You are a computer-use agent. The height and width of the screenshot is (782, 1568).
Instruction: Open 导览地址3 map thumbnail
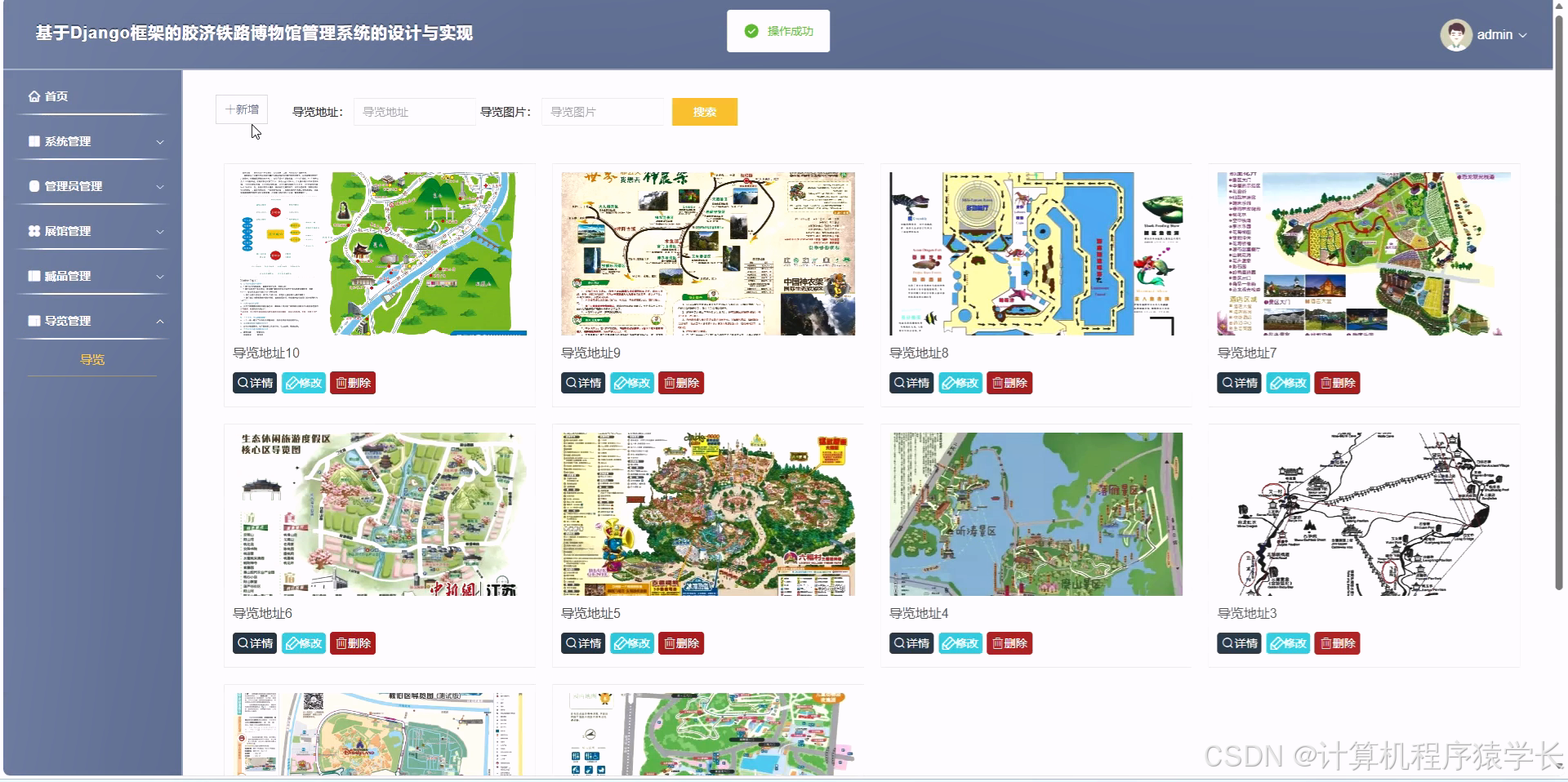(1364, 514)
